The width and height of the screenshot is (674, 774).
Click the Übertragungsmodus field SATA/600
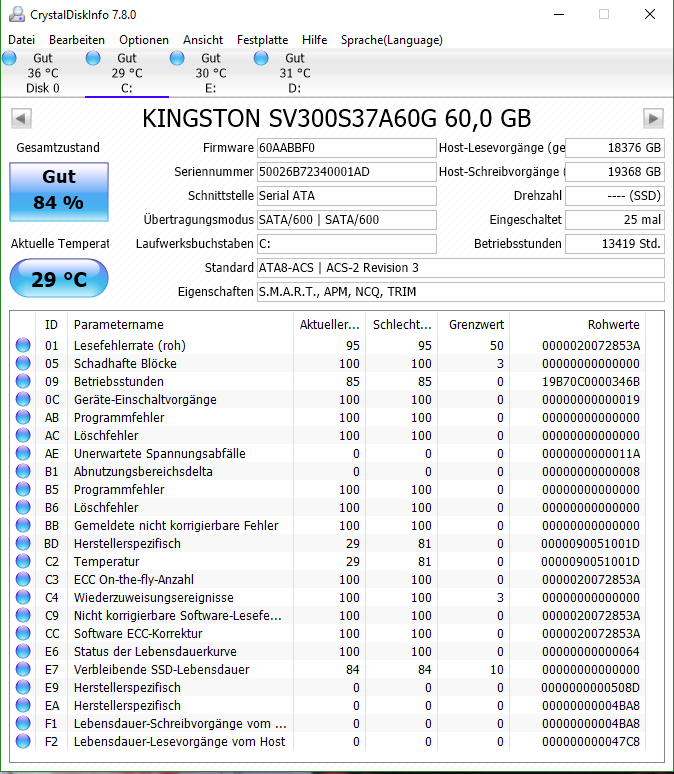pyautogui.click(x=347, y=220)
